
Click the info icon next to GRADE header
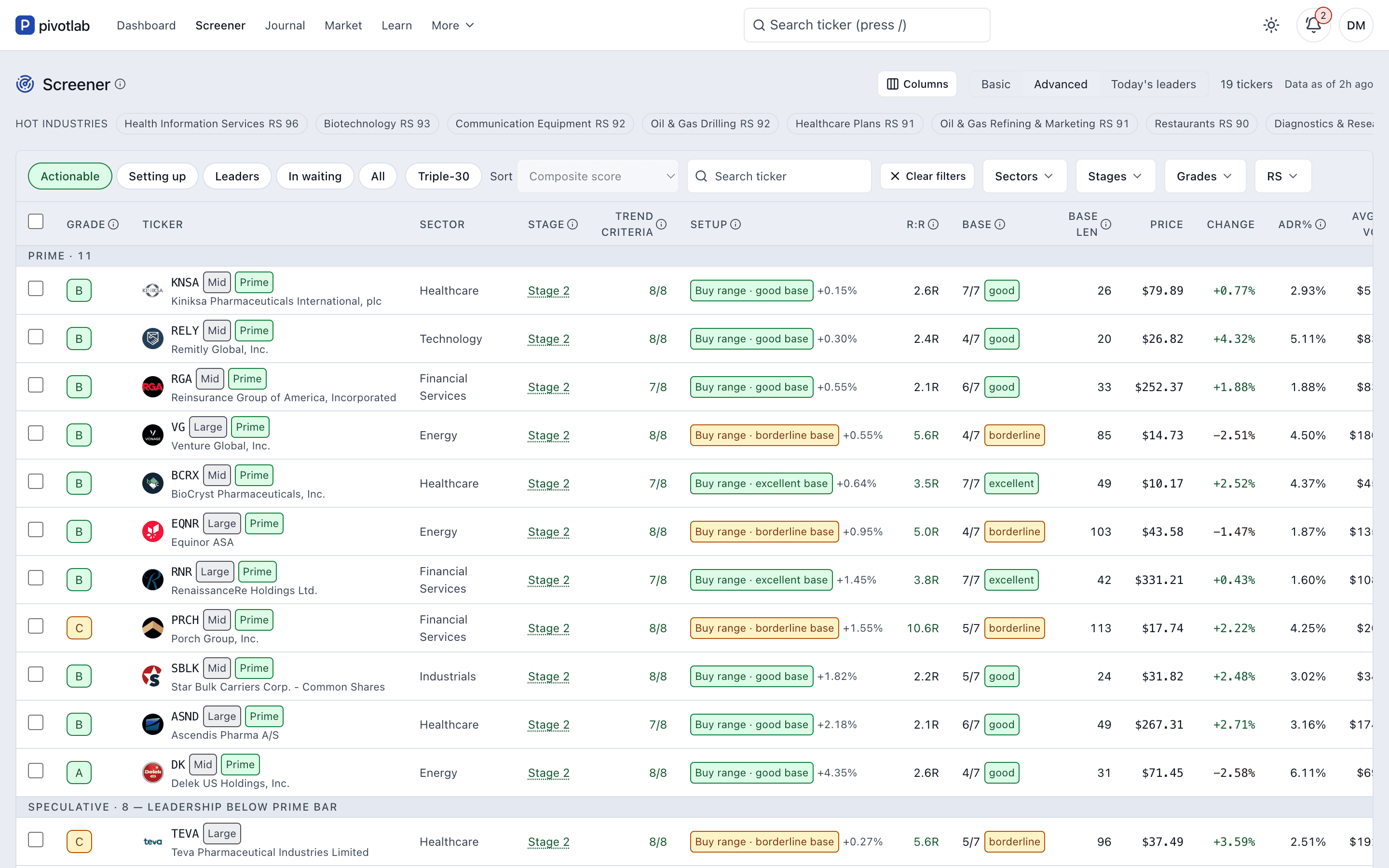point(114,224)
